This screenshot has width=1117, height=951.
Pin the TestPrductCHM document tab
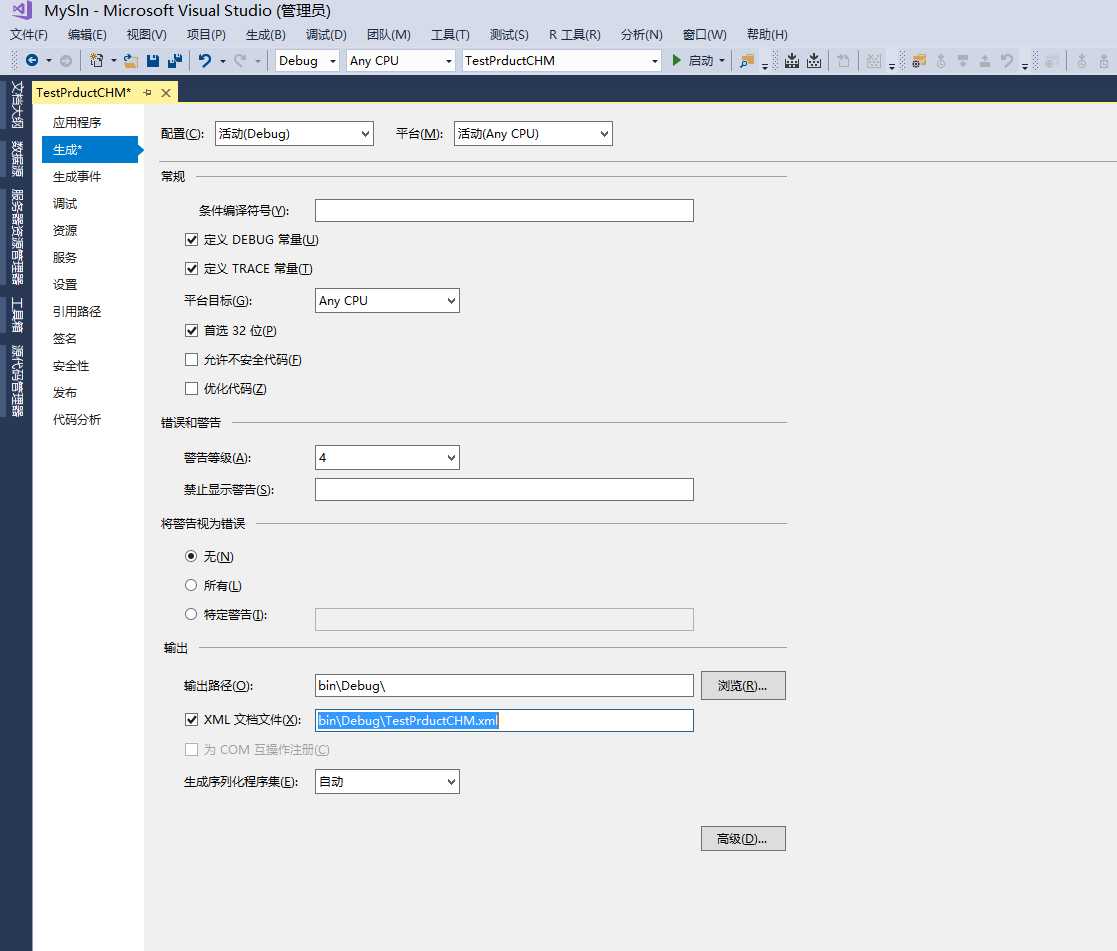click(147, 93)
